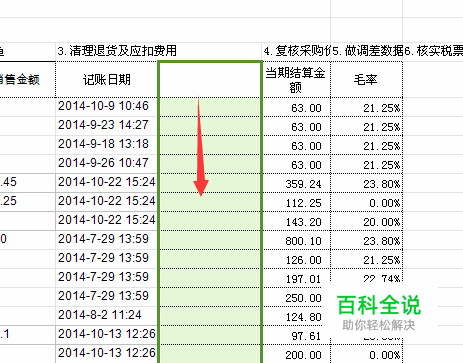
Task: Click the cell starting with 4.复核采购
Action: pyautogui.click(x=296, y=51)
